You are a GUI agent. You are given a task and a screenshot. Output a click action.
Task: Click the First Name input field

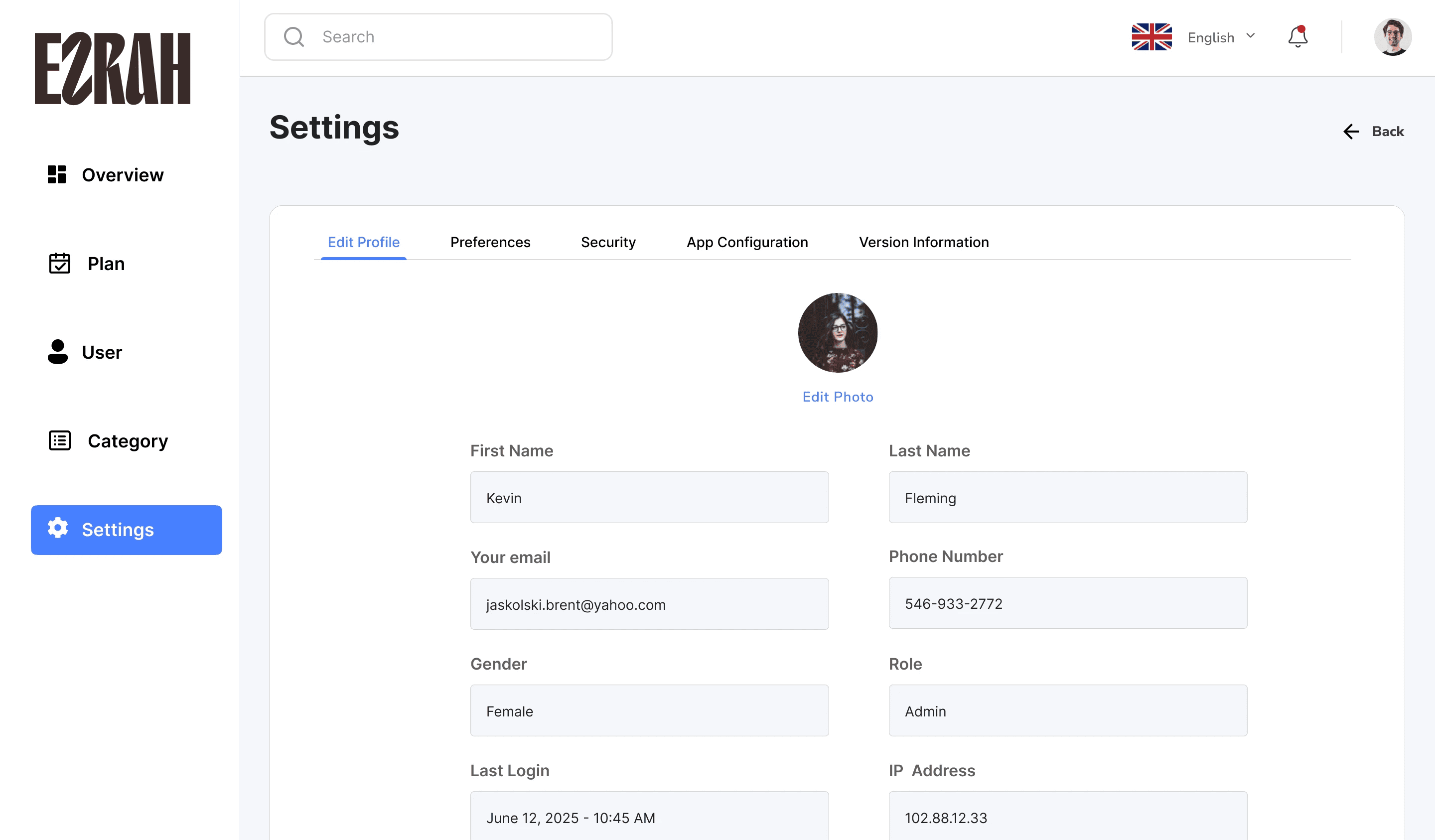coord(649,497)
